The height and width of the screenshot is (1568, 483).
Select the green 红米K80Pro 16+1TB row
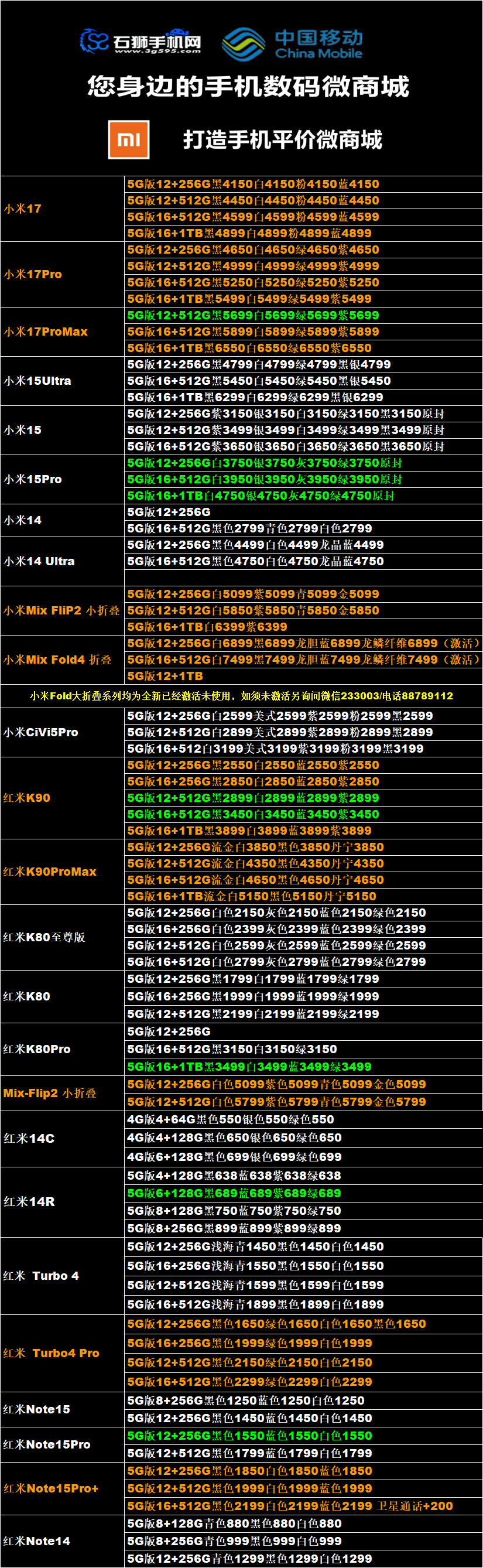pos(249,1067)
